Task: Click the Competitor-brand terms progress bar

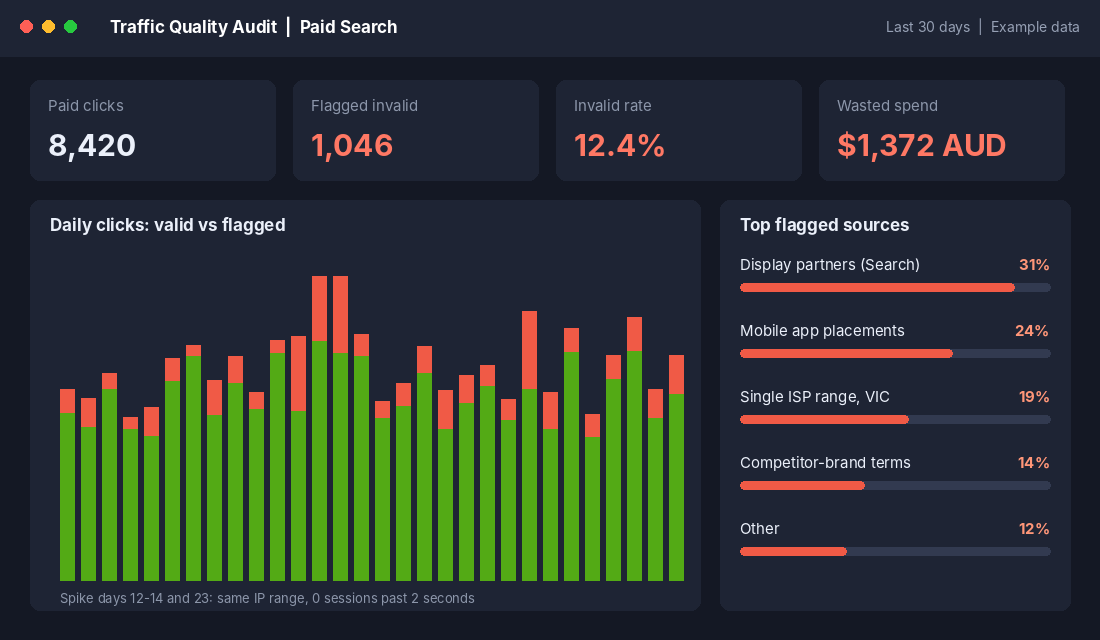Action: pyautogui.click(x=895, y=486)
